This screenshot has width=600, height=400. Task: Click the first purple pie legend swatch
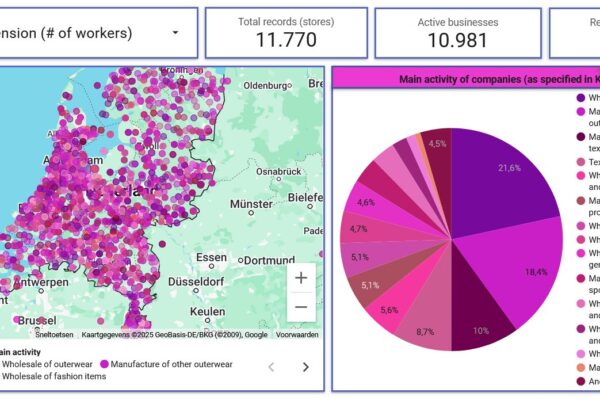tap(580, 98)
